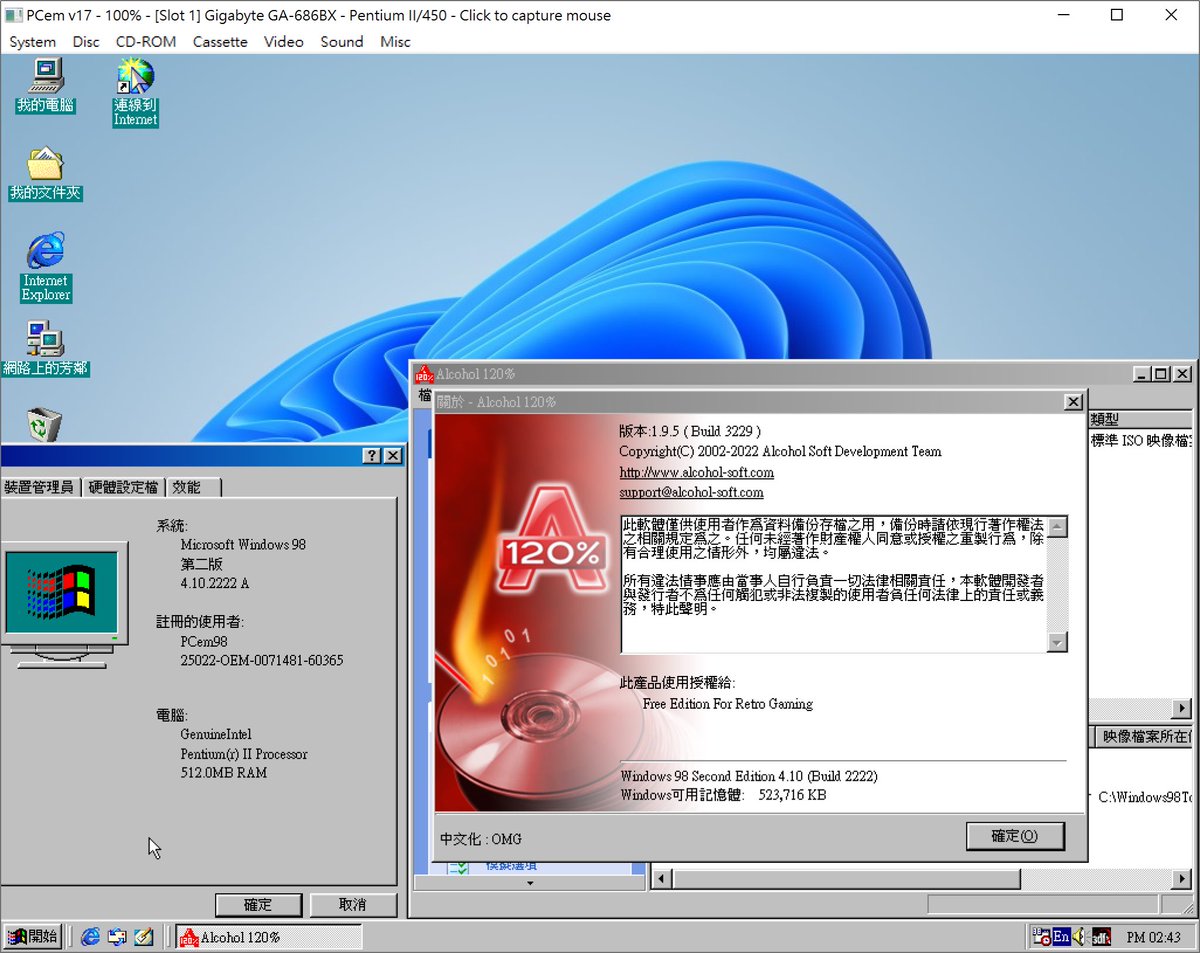Open the PCem System menu

(32, 42)
